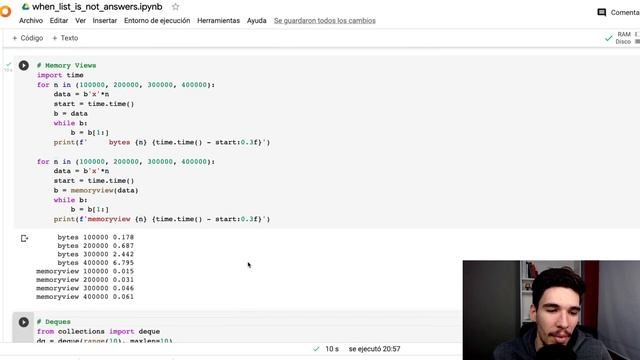Run the Deques code cell

(24, 322)
